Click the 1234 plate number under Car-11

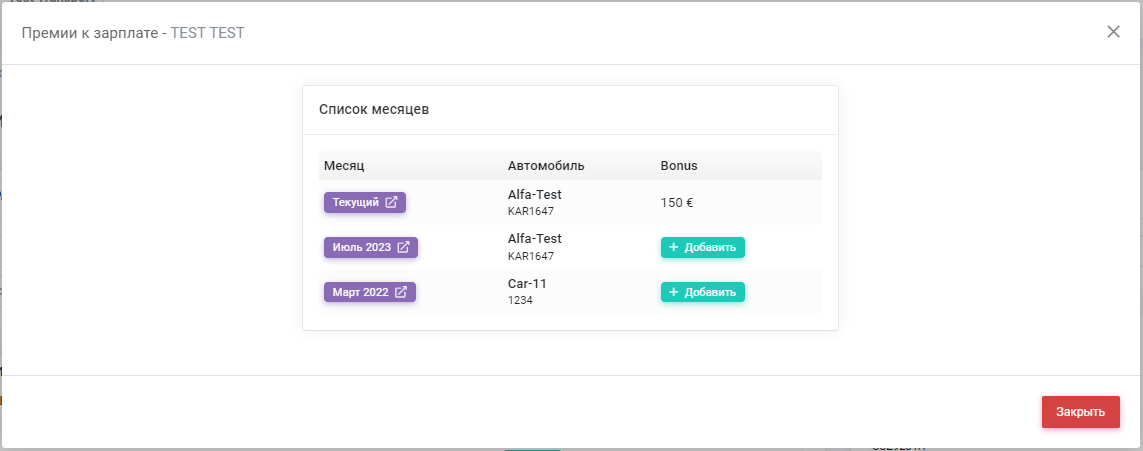tap(520, 299)
